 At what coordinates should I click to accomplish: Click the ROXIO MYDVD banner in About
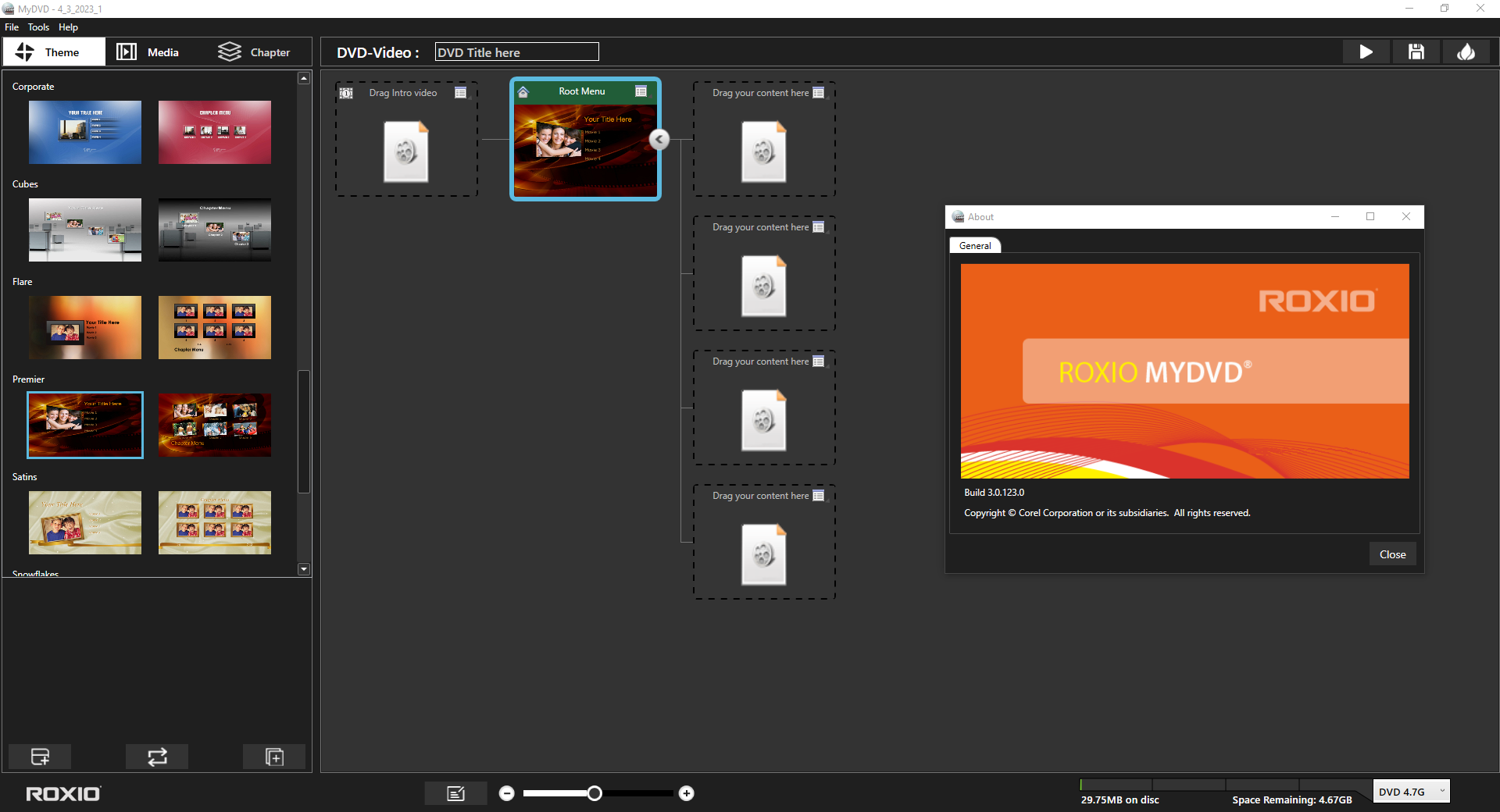coord(1184,371)
